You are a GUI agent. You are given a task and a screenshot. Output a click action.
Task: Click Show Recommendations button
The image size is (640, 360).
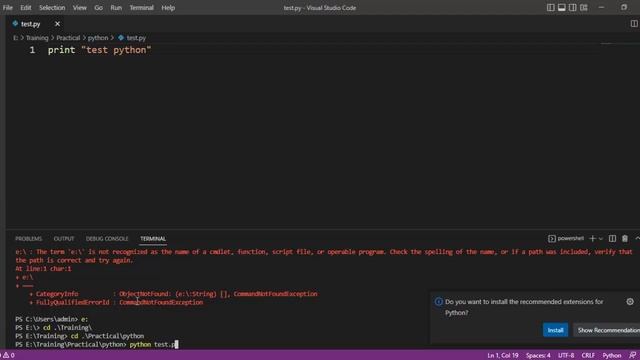coord(608,330)
